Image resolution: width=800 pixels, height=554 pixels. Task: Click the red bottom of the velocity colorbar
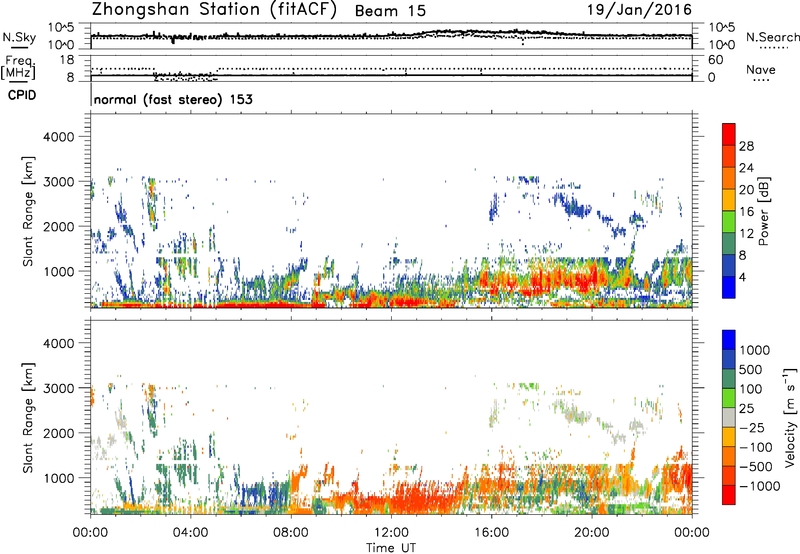point(729,495)
